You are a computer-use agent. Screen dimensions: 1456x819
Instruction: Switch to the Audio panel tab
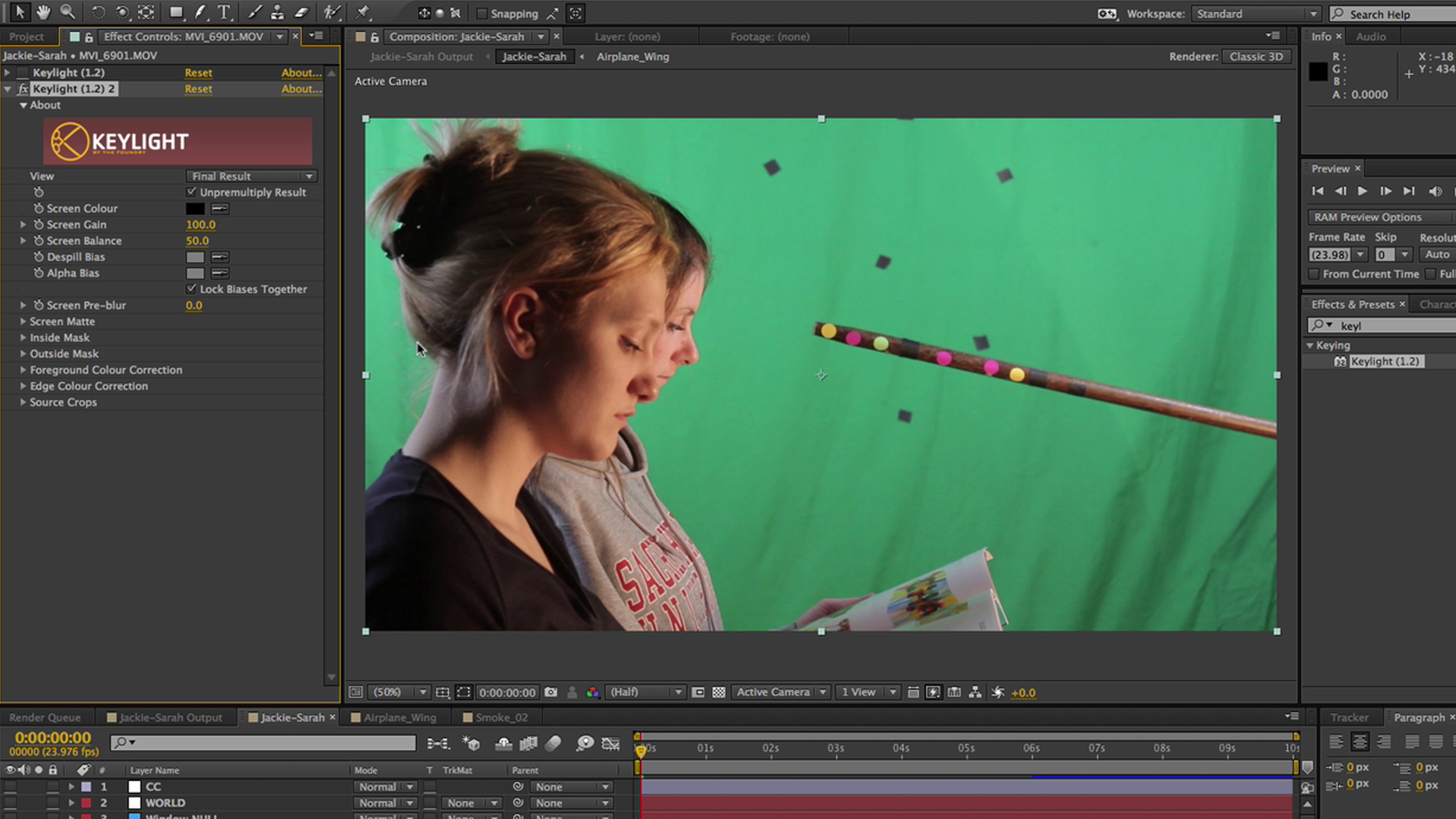click(x=1370, y=36)
